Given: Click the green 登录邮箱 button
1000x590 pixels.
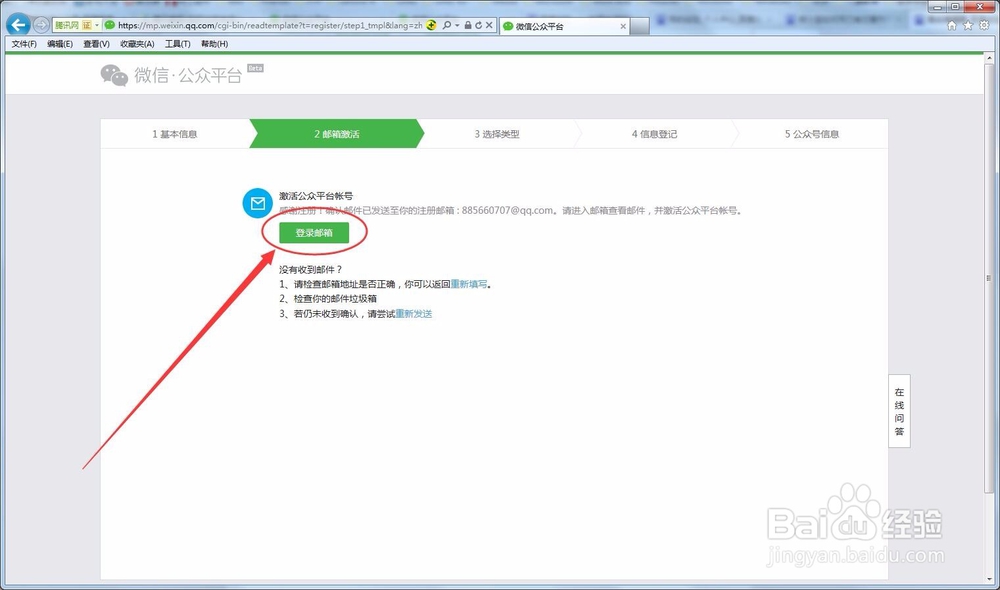Looking at the screenshot, I should click(x=314, y=233).
